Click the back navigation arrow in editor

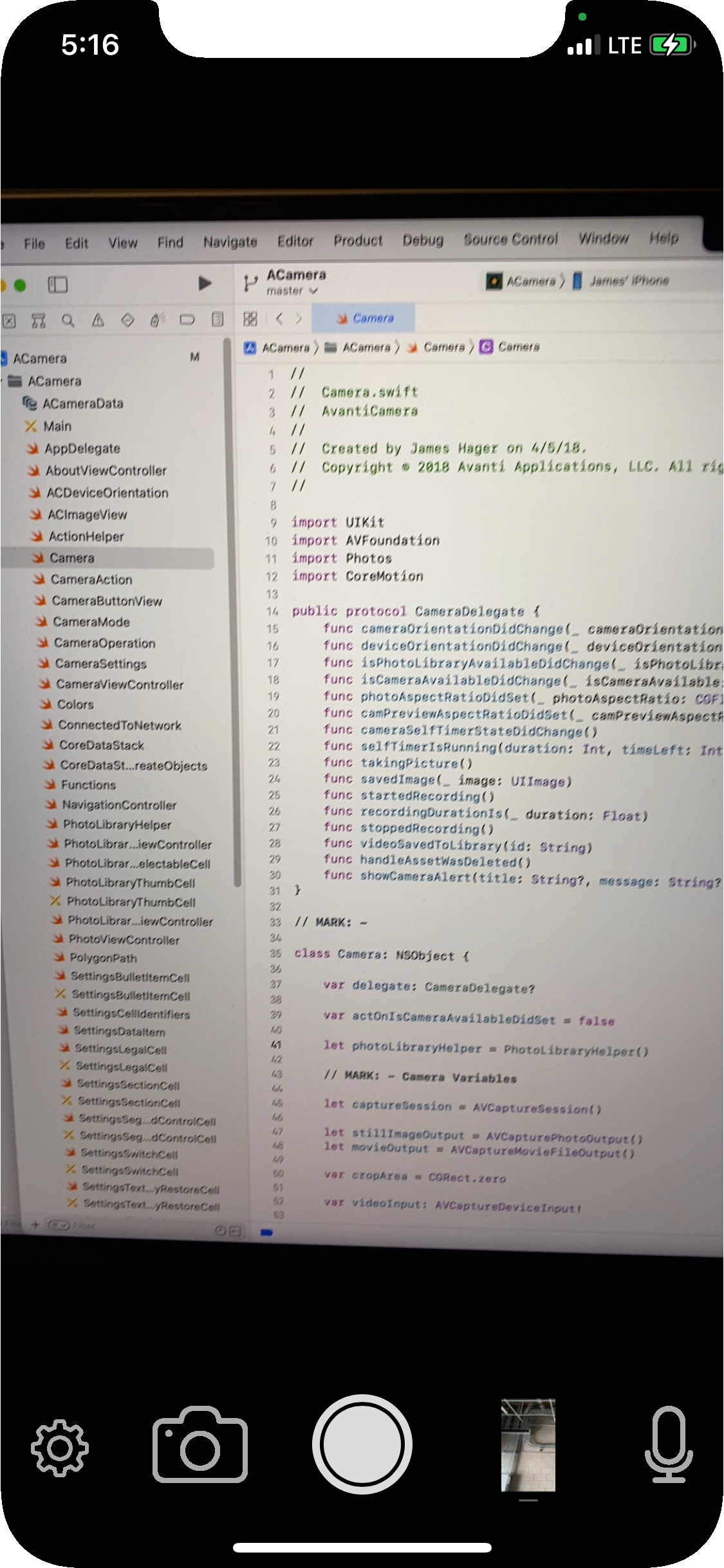click(279, 319)
